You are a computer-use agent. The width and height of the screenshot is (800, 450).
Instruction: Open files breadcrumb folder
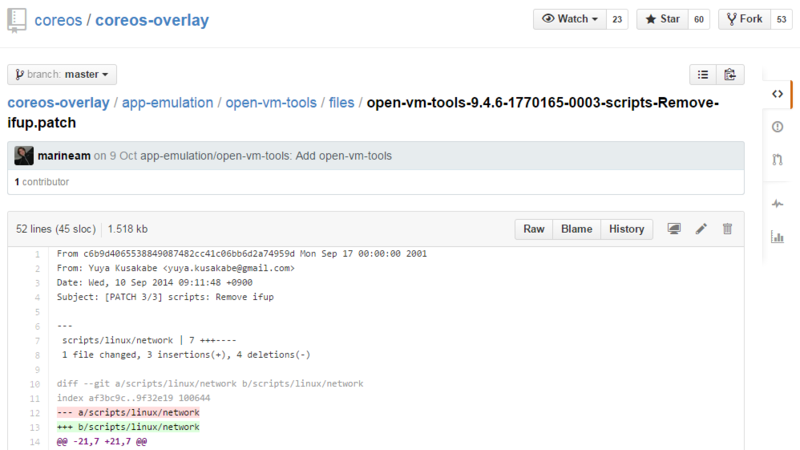pyautogui.click(x=341, y=103)
